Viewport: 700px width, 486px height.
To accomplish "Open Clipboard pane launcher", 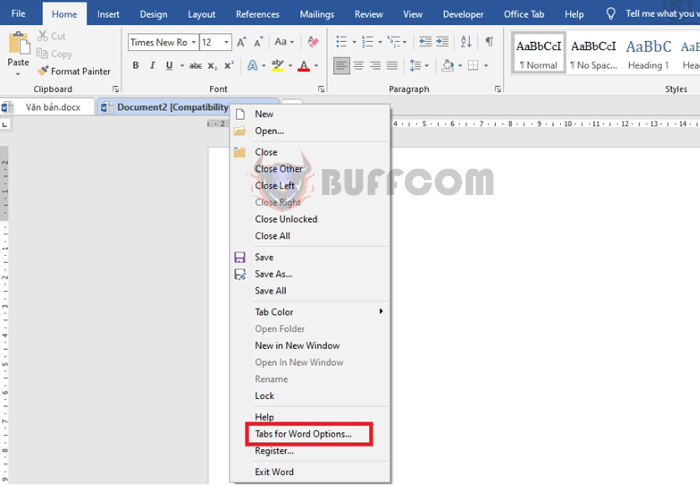I will [116, 89].
